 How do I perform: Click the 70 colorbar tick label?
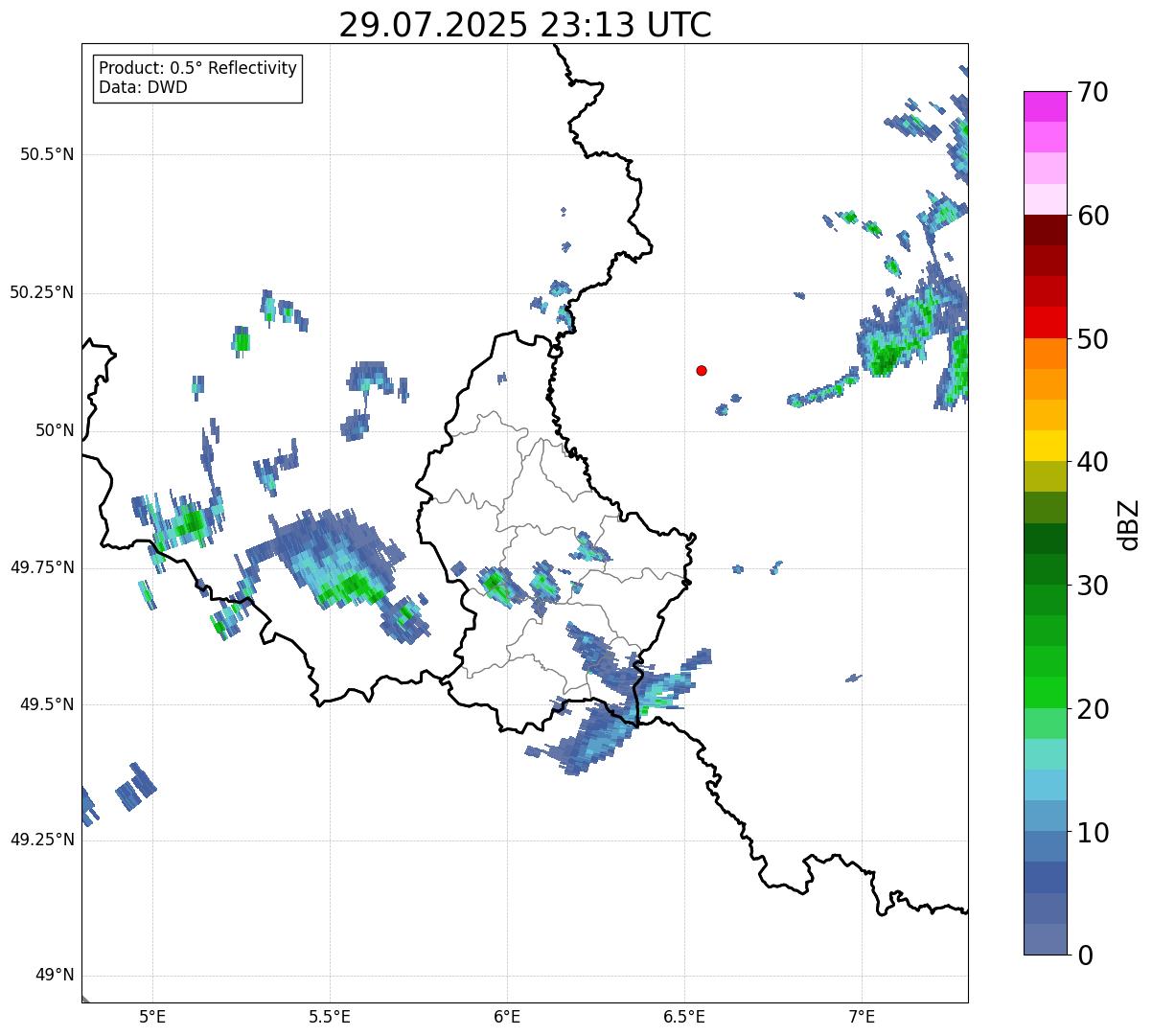pos(1092,92)
